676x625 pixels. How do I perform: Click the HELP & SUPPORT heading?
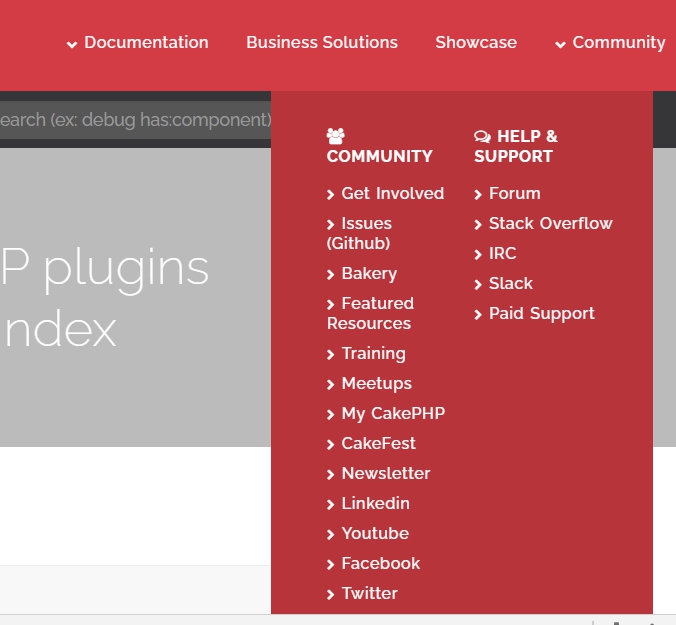(x=516, y=147)
